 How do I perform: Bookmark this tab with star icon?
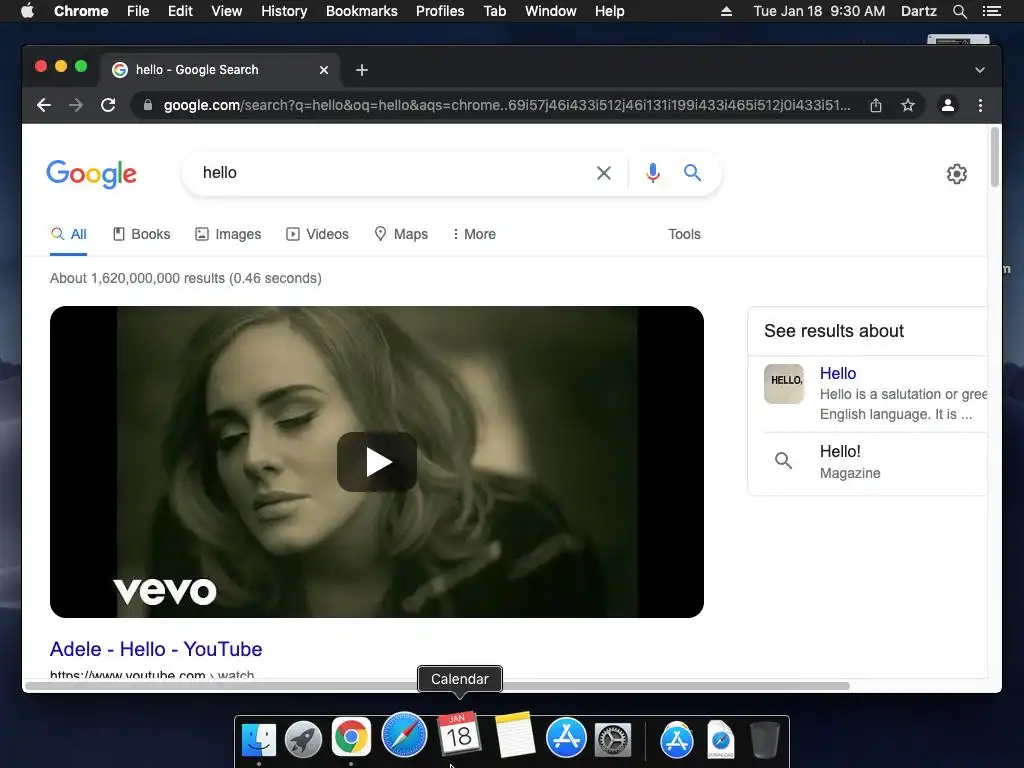[x=908, y=105]
